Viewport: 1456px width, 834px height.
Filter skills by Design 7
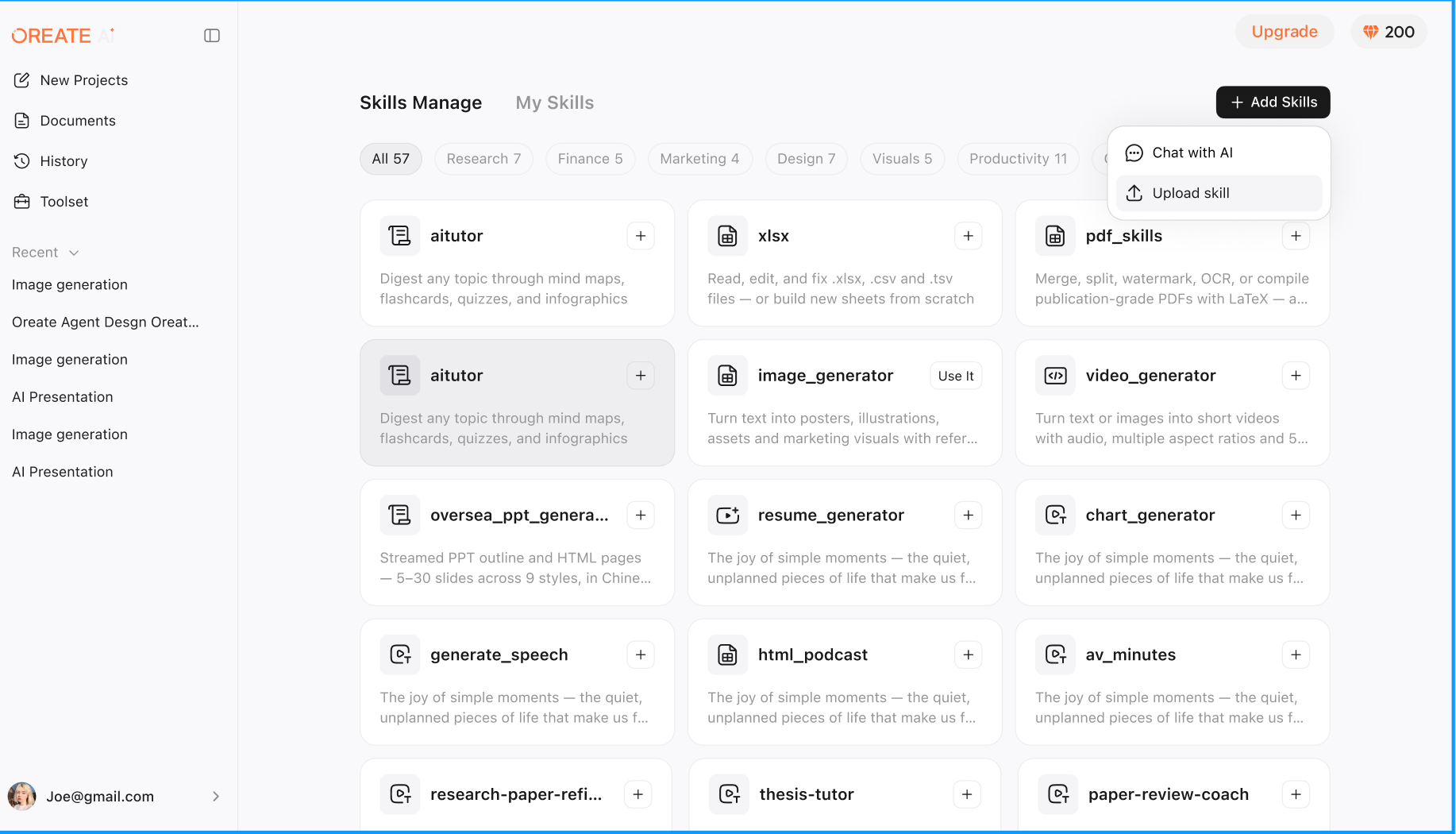807,159
